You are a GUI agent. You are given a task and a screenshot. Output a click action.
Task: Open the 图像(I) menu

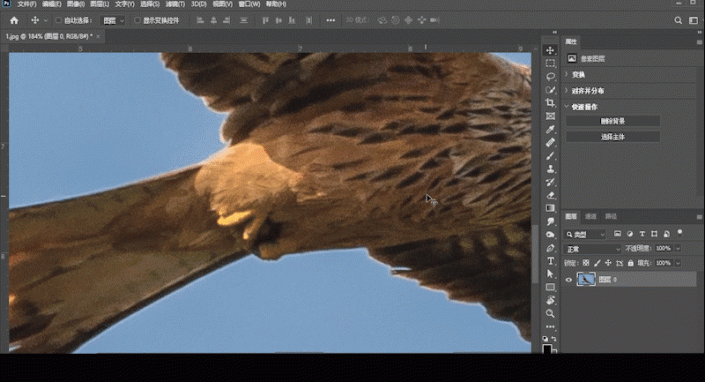[76, 4]
